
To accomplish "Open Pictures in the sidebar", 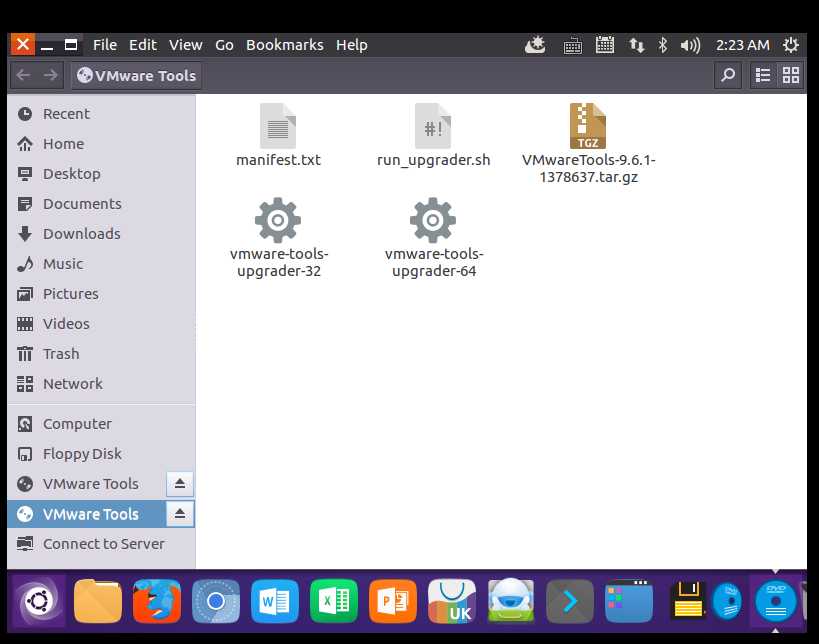I will pyautogui.click(x=101, y=294).
